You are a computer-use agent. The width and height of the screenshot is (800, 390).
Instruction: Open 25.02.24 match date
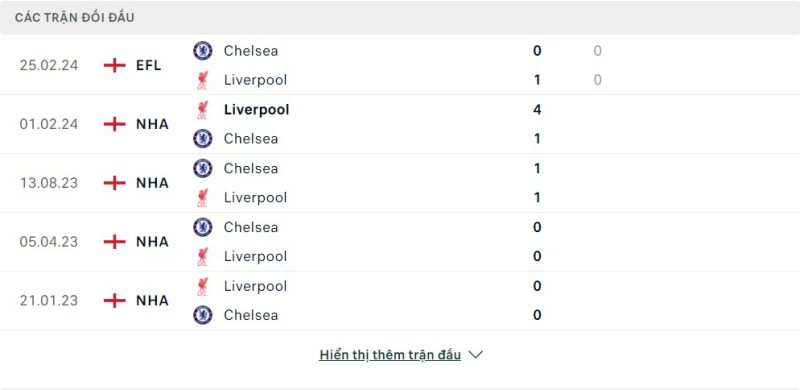[49, 65]
